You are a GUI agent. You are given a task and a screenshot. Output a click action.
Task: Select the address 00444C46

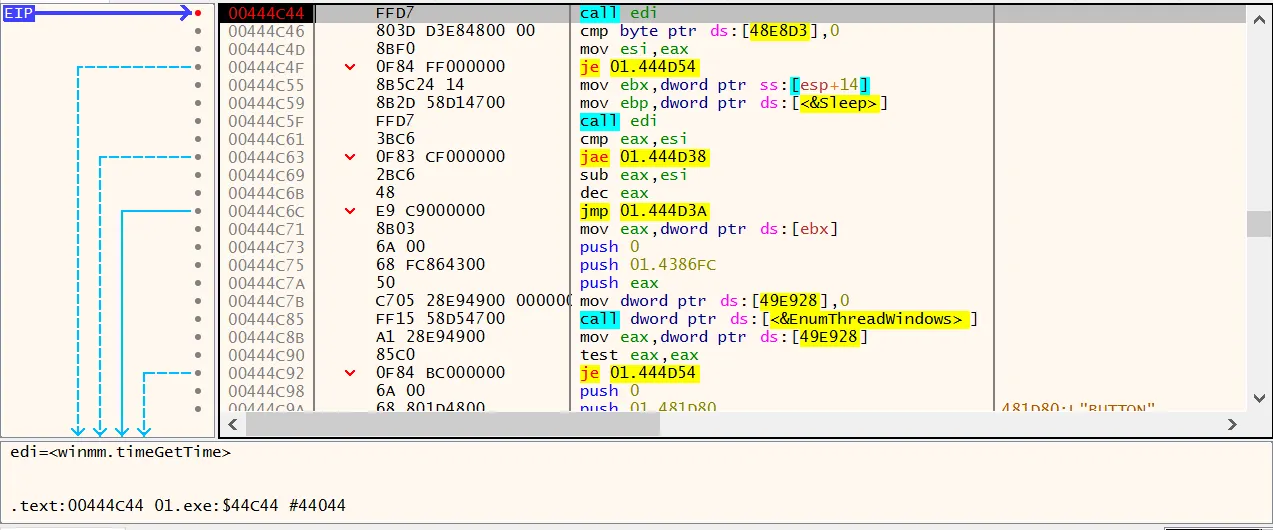point(266,31)
